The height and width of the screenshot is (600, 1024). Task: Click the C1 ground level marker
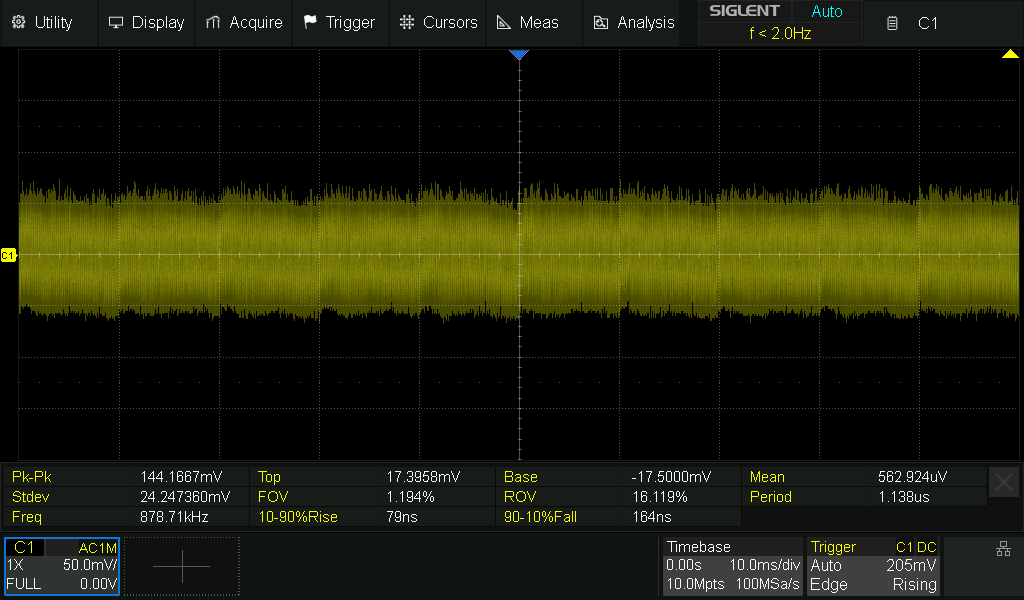pos(8,255)
